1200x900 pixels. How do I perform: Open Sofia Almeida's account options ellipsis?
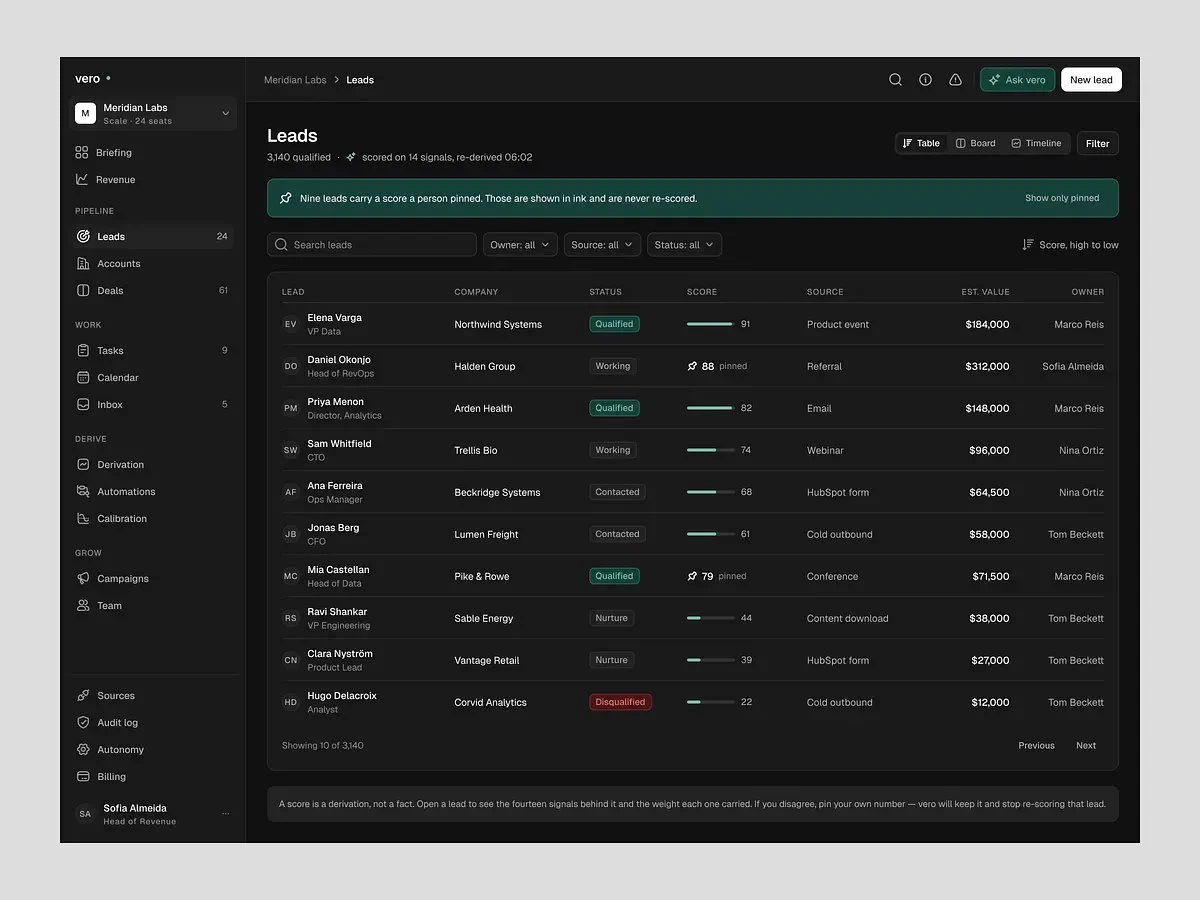pyautogui.click(x=225, y=814)
